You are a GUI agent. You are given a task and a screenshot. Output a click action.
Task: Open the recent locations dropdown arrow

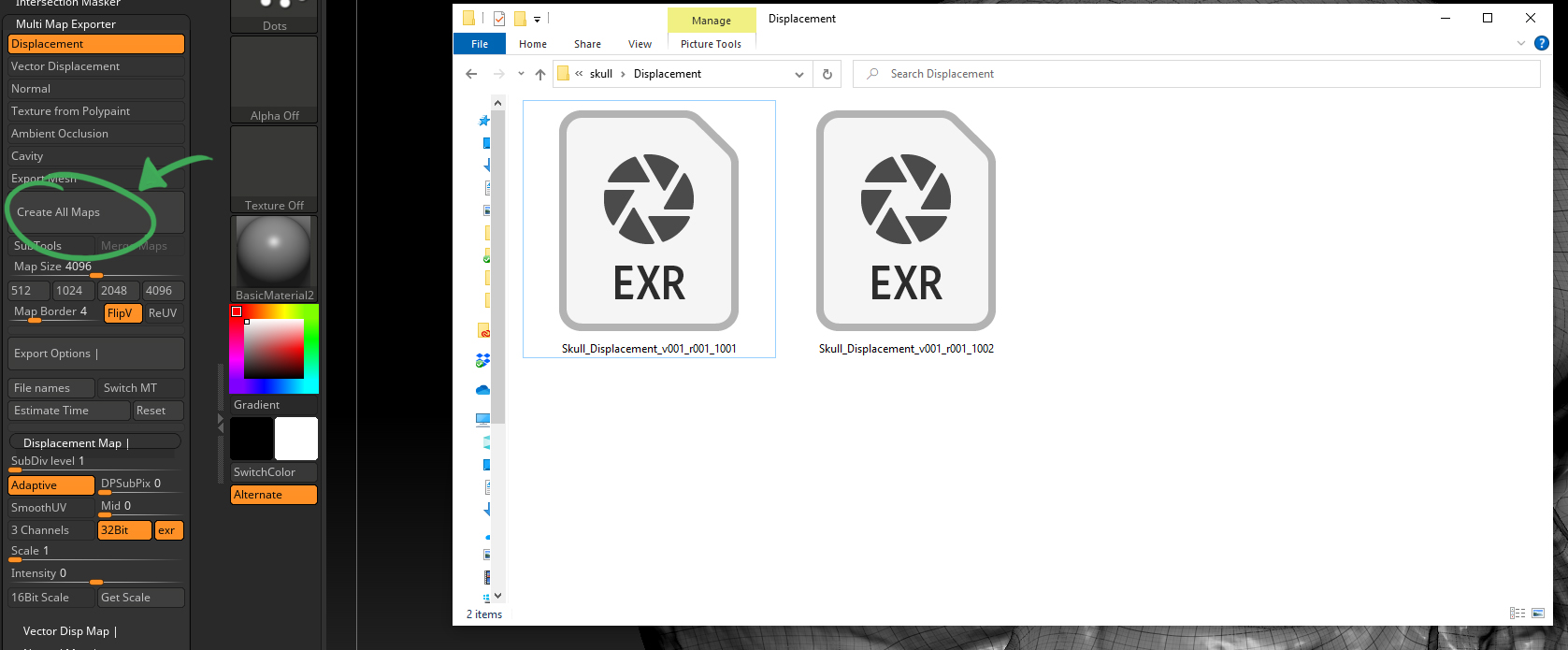(x=521, y=74)
